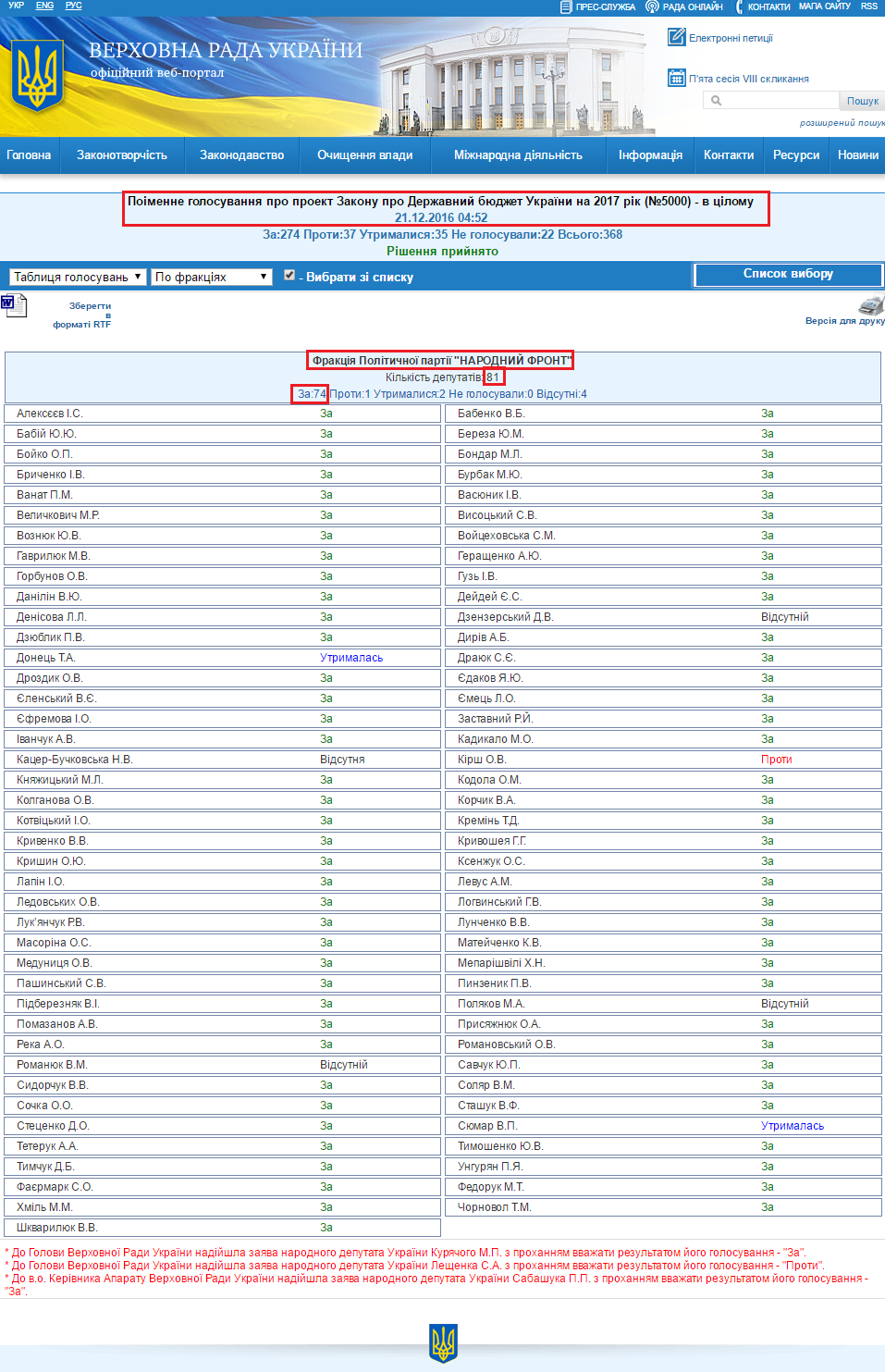Select deputy Шкварилюк В.В. row
Screen dimensions: 885x1372
click(222, 1228)
